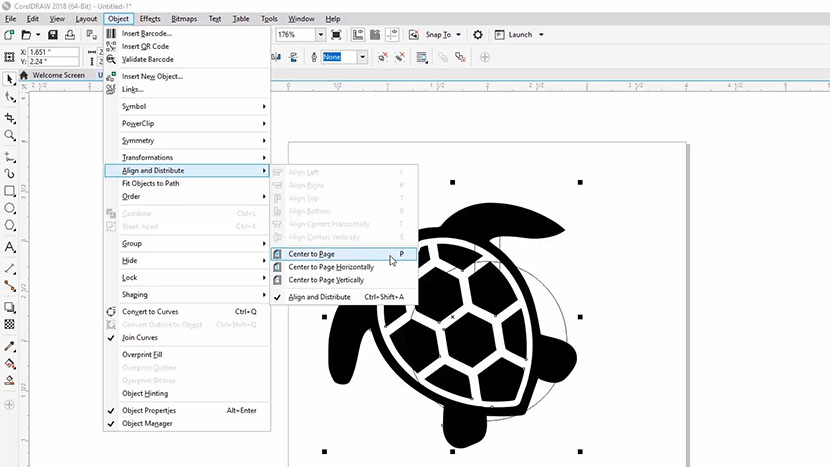This screenshot has width=830, height=467.
Task: Choose Center to Page in the submenu
Action: [x=311, y=254]
